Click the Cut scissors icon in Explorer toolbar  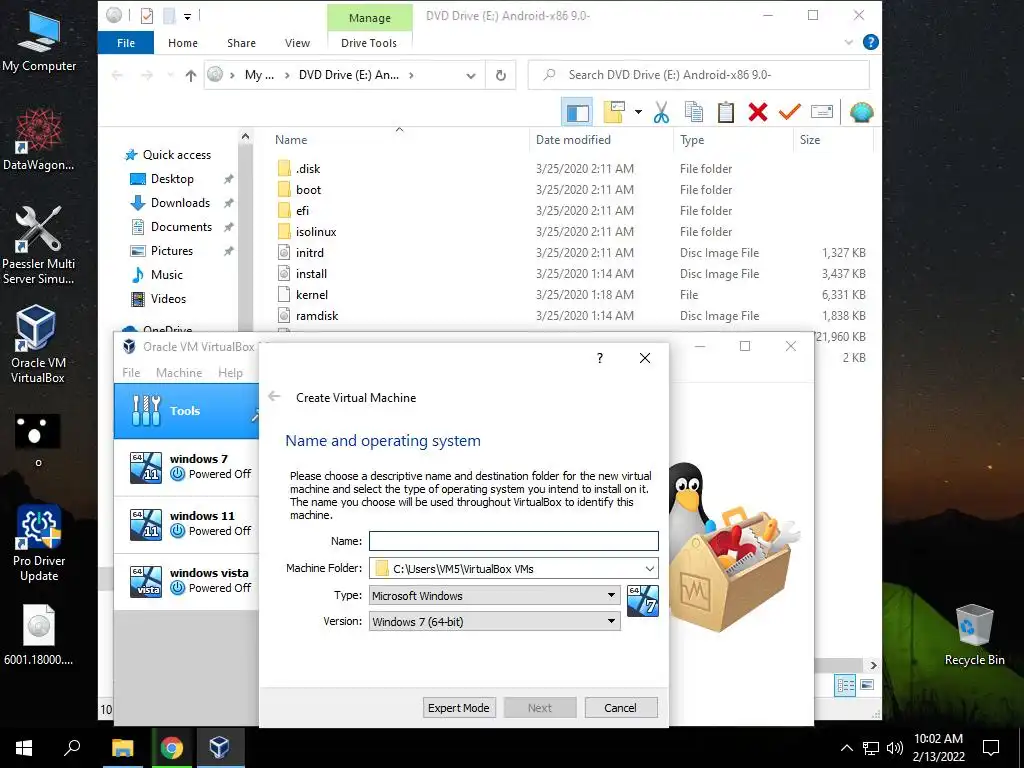(661, 112)
